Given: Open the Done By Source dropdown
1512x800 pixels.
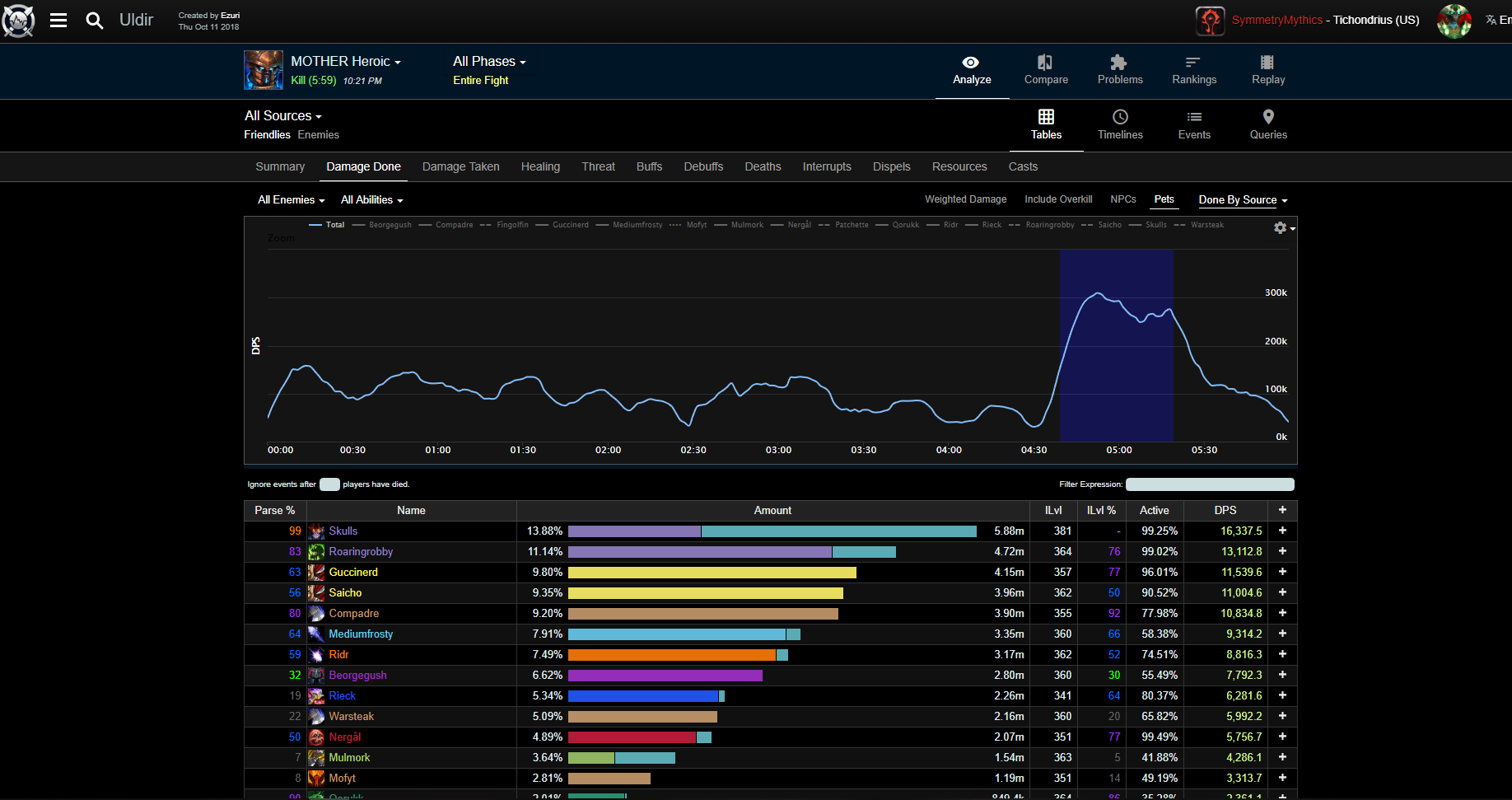Looking at the screenshot, I should click(x=1243, y=200).
